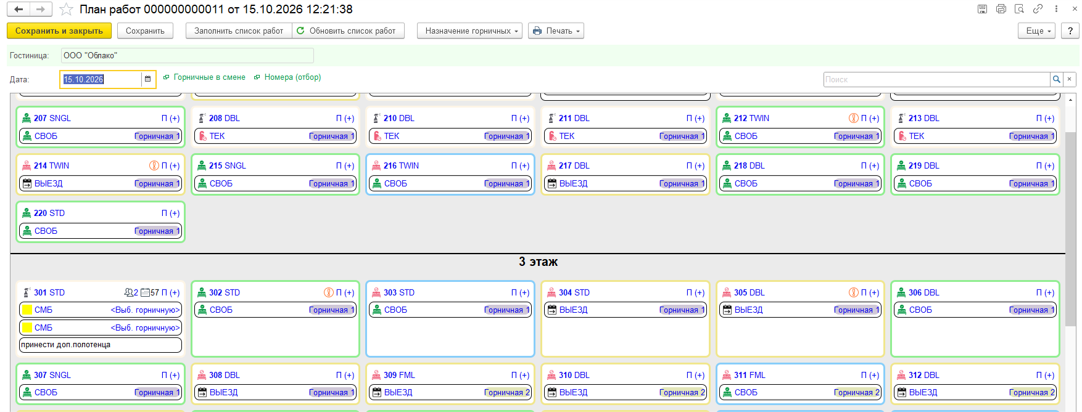Click П (+) on room 306 DBL

(1045, 293)
